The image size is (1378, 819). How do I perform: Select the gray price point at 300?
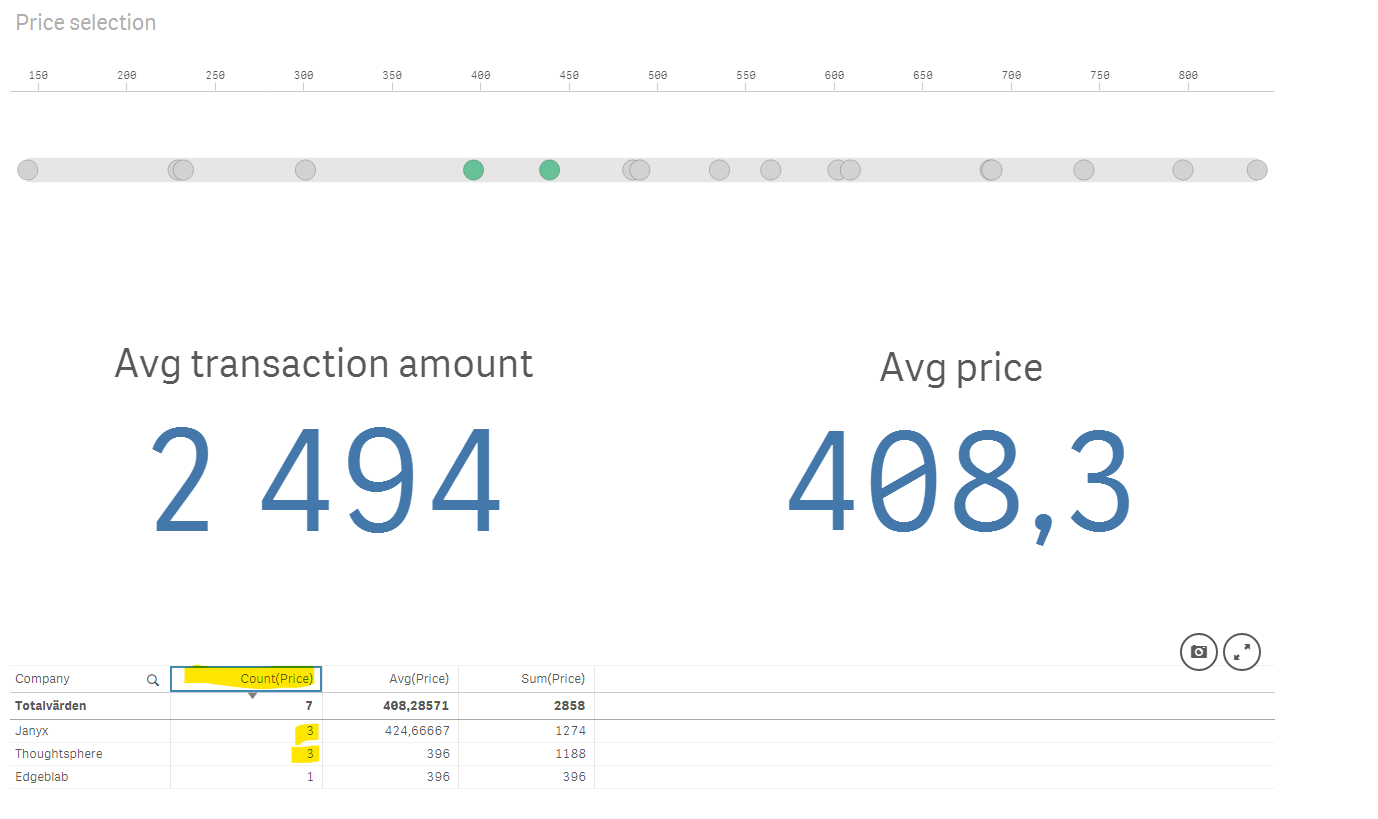pos(306,170)
